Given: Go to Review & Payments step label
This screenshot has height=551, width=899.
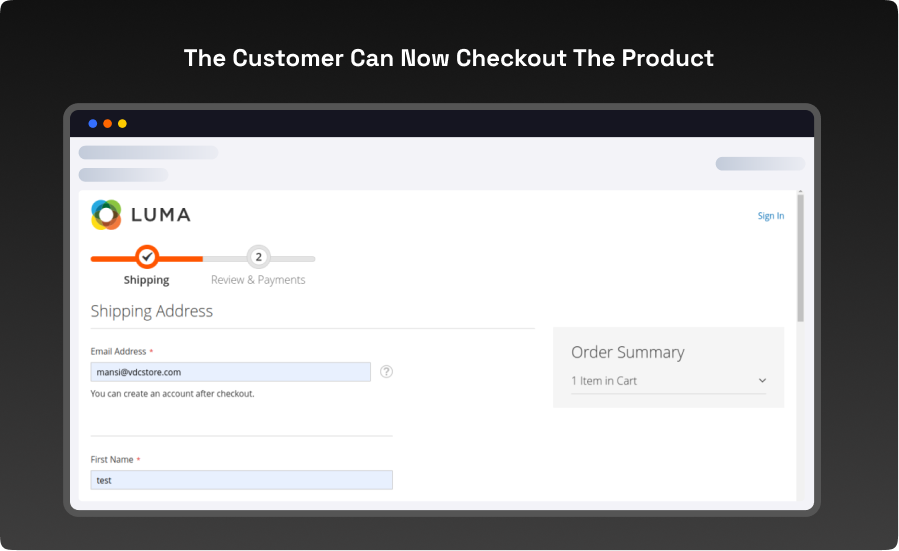Looking at the screenshot, I should [258, 280].
